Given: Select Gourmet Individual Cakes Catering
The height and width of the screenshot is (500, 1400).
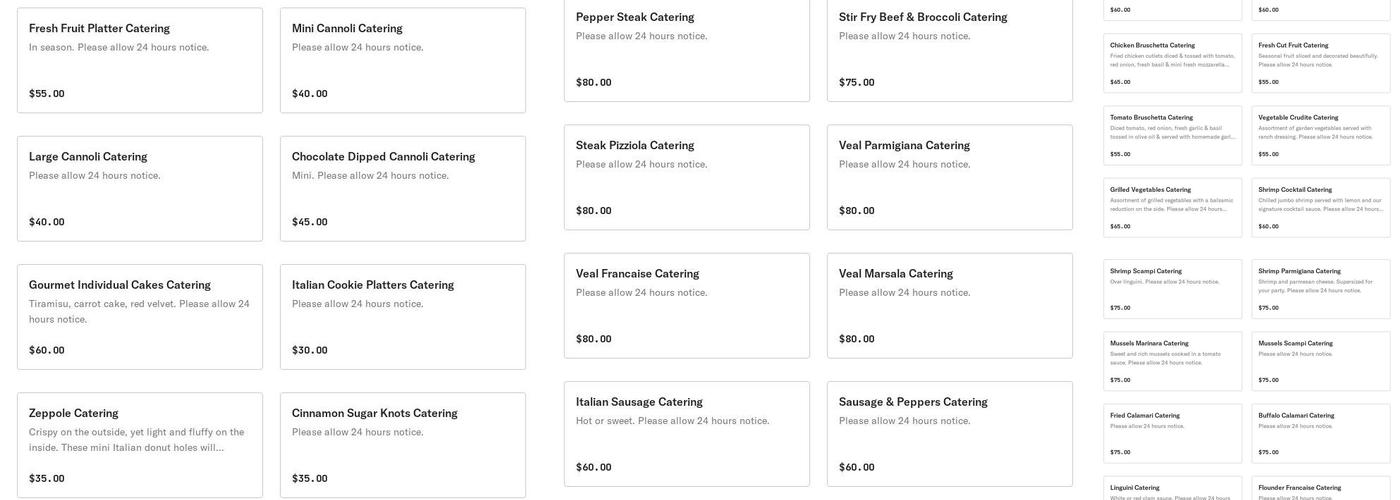Looking at the screenshot, I should tap(140, 316).
